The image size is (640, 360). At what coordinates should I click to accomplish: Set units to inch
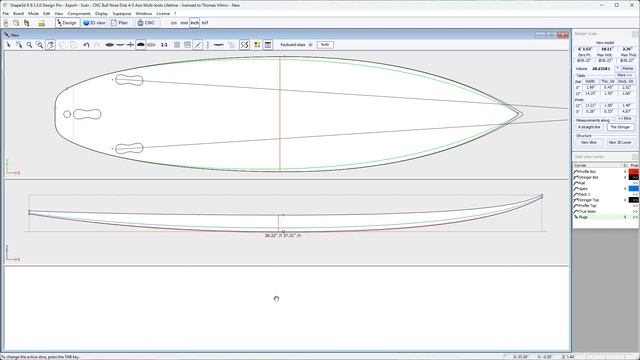pos(195,23)
